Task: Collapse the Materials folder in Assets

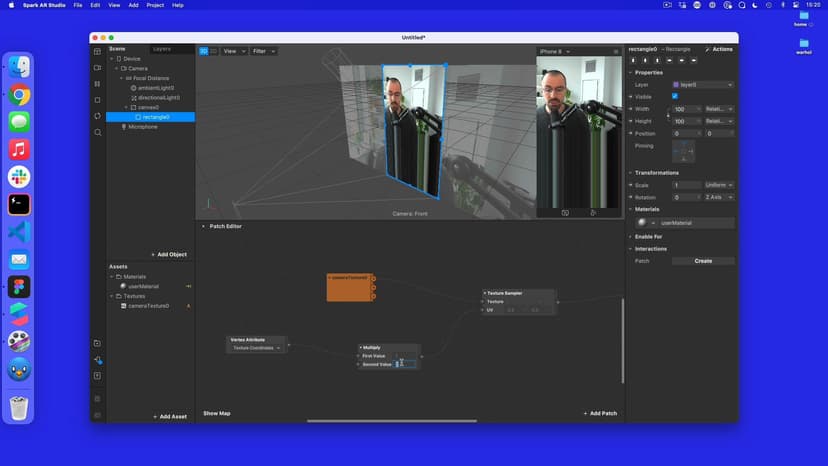Action: click(111, 276)
